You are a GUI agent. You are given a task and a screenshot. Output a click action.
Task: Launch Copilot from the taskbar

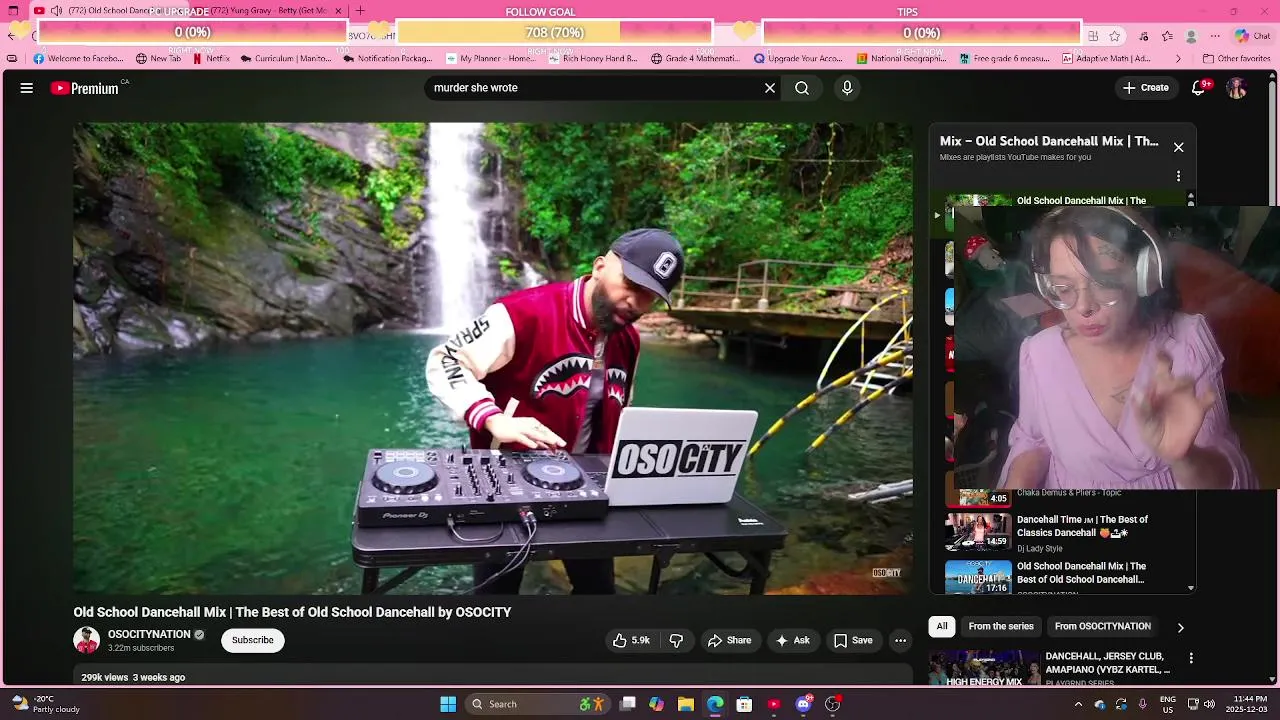point(657,704)
